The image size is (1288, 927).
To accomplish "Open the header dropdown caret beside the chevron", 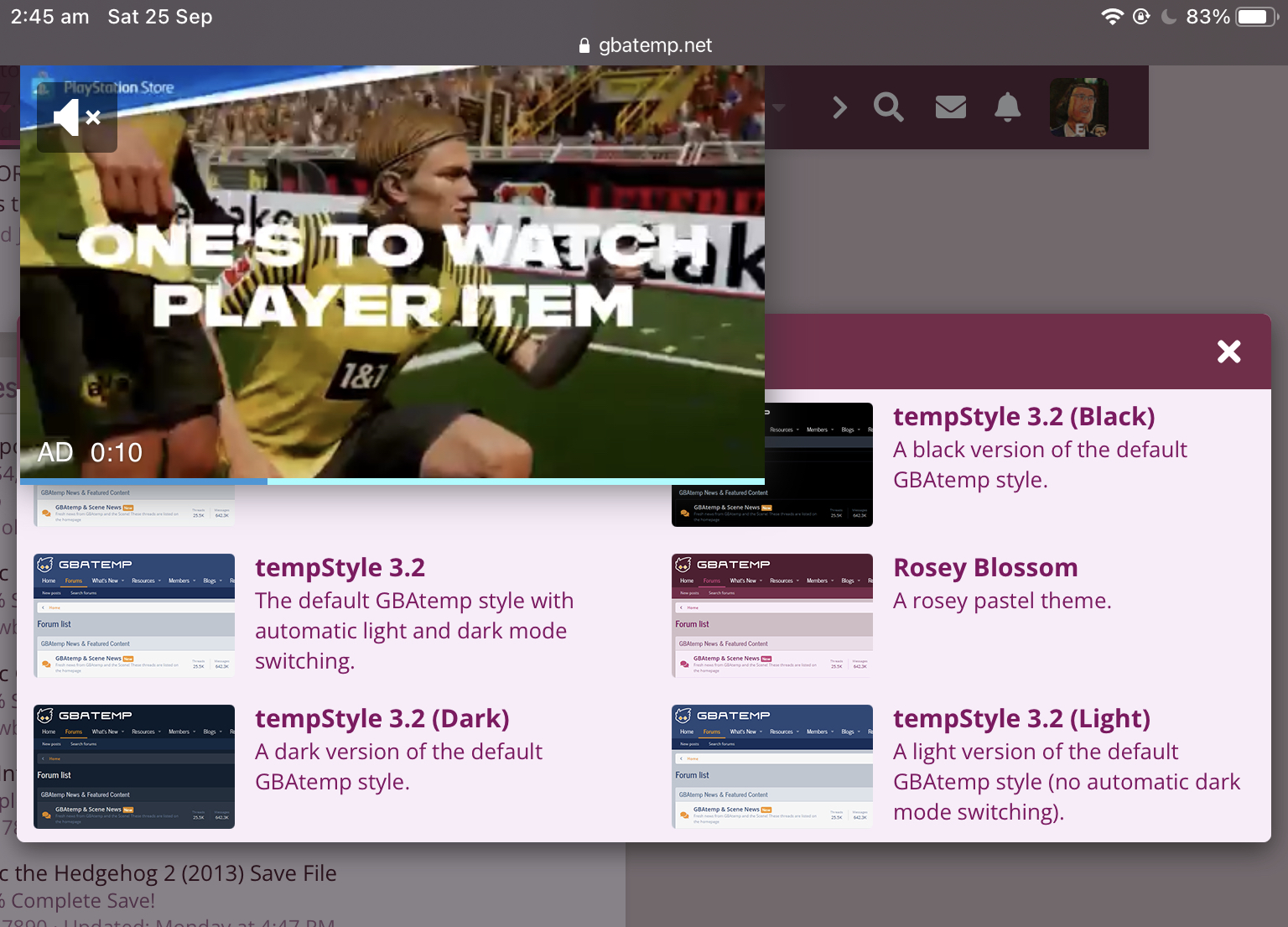I will pyautogui.click(x=778, y=107).
